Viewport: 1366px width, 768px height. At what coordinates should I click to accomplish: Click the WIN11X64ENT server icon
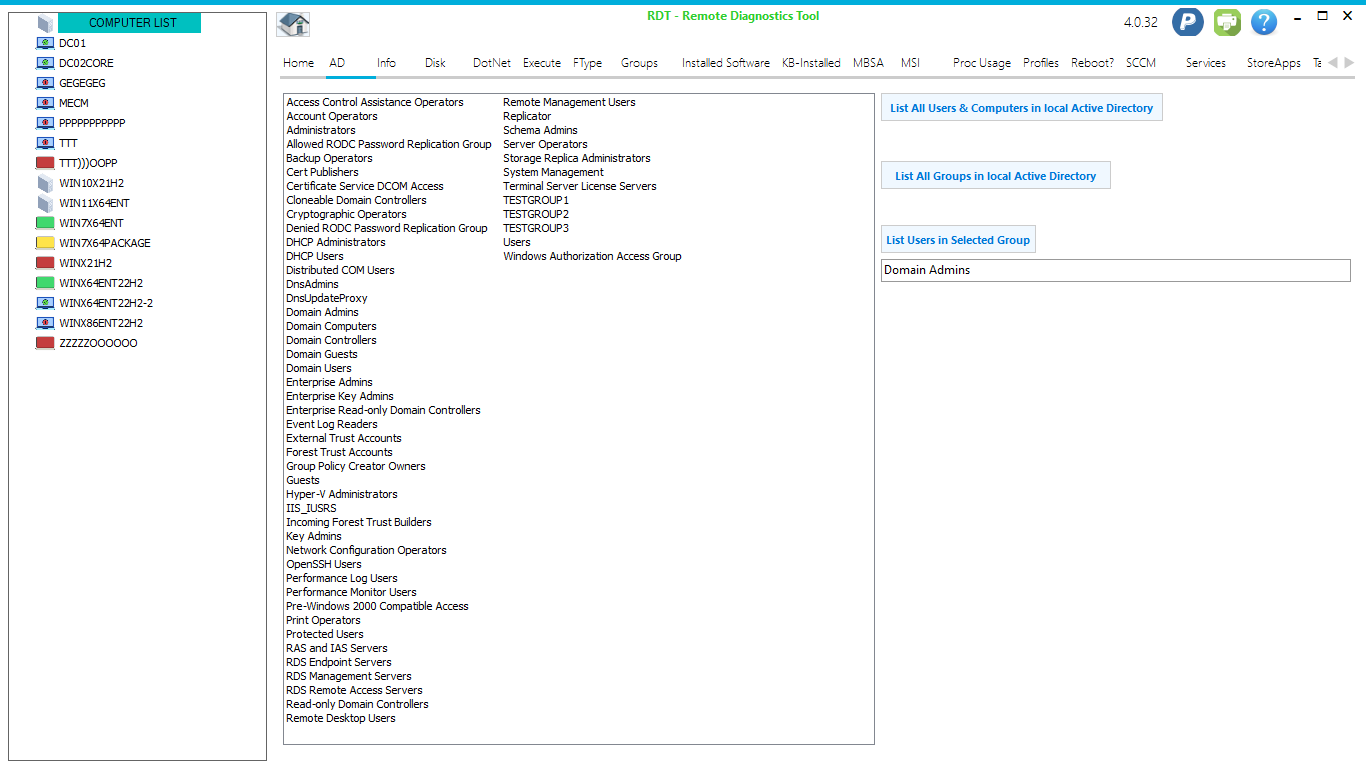45,203
